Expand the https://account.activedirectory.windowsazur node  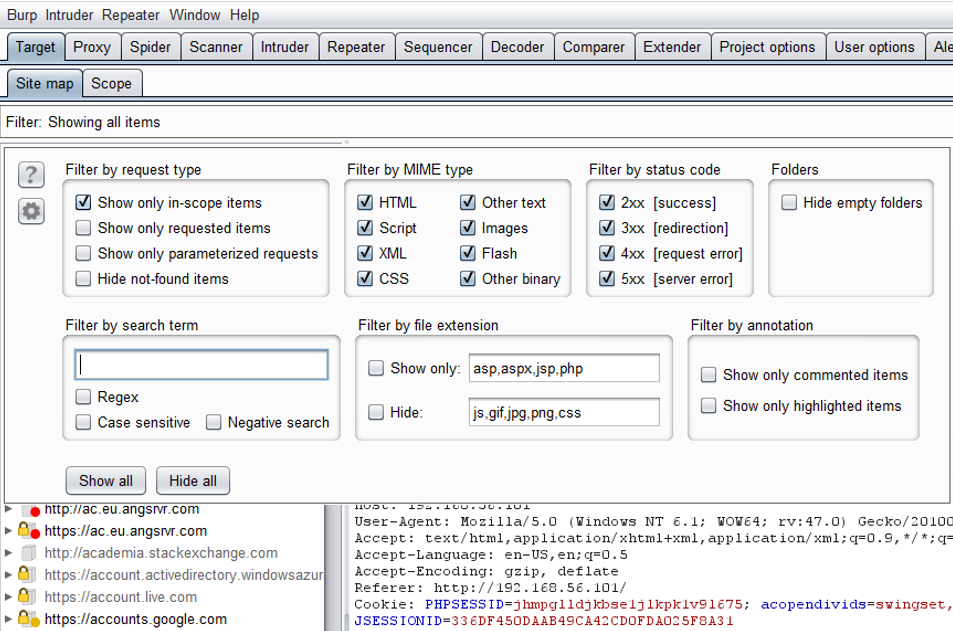[x=9, y=574]
